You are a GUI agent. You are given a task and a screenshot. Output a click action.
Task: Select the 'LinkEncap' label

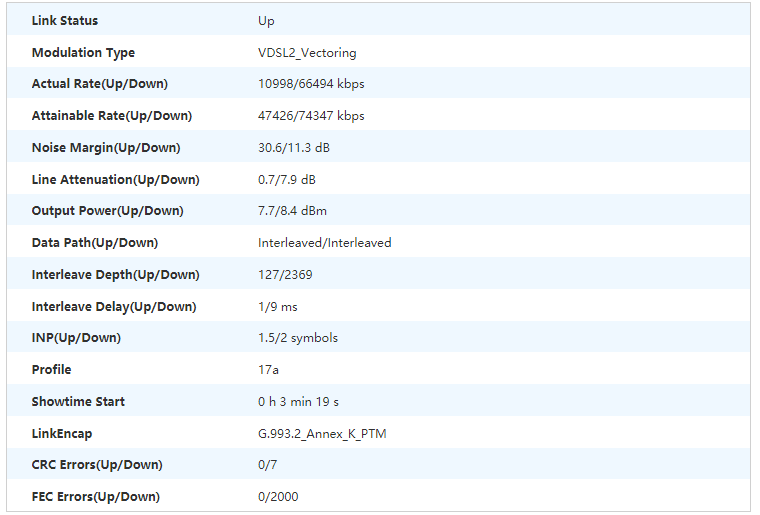[62, 434]
